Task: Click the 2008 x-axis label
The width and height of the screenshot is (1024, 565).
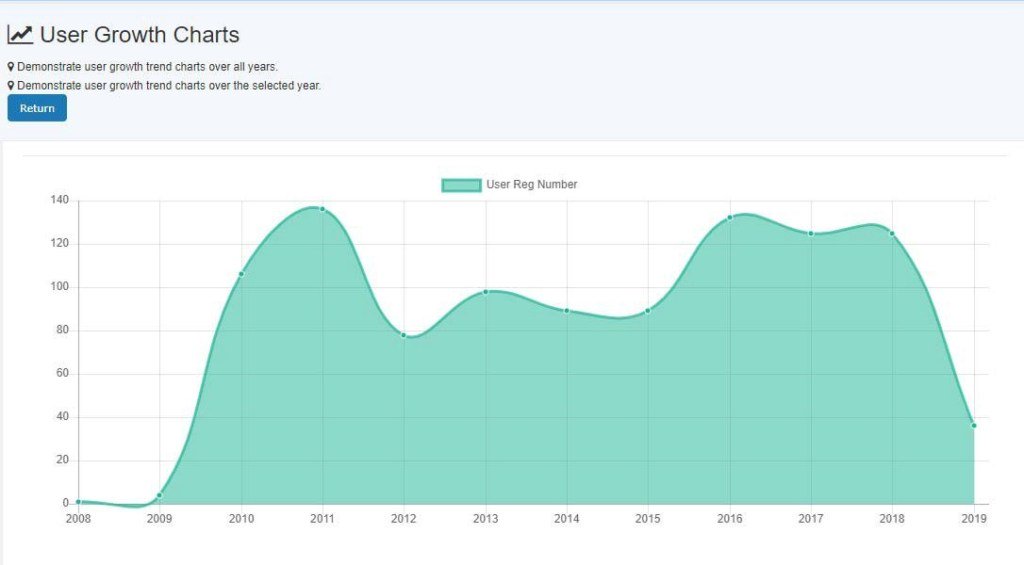Action: click(x=78, y=519)
